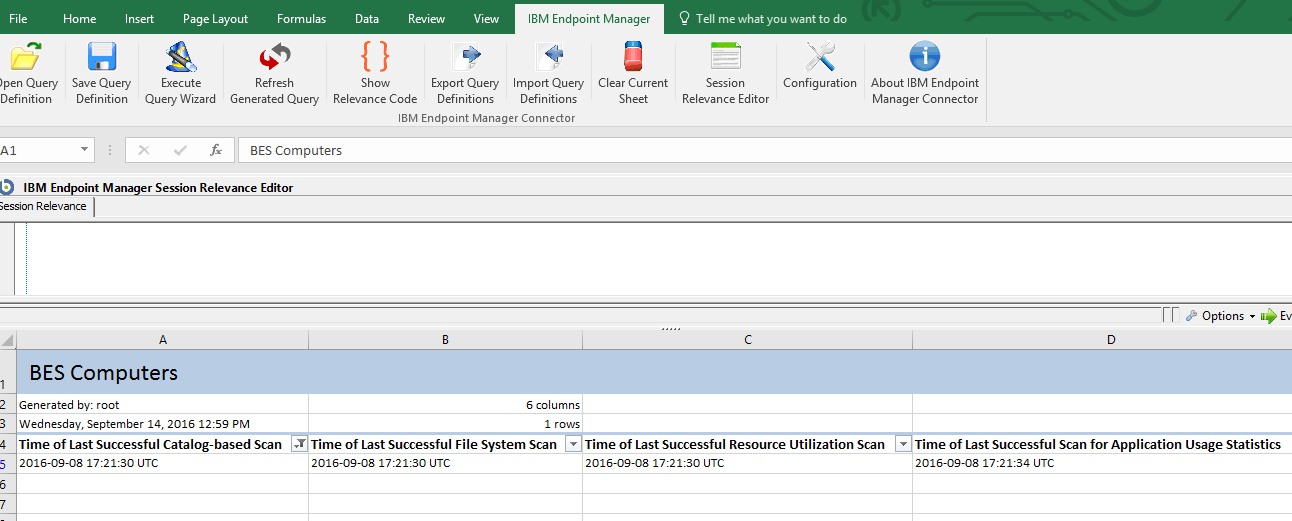The width and height of the screenshot is (1292, 521).
Task: Refresh Generated Query icon
Action: coord(274,56)
